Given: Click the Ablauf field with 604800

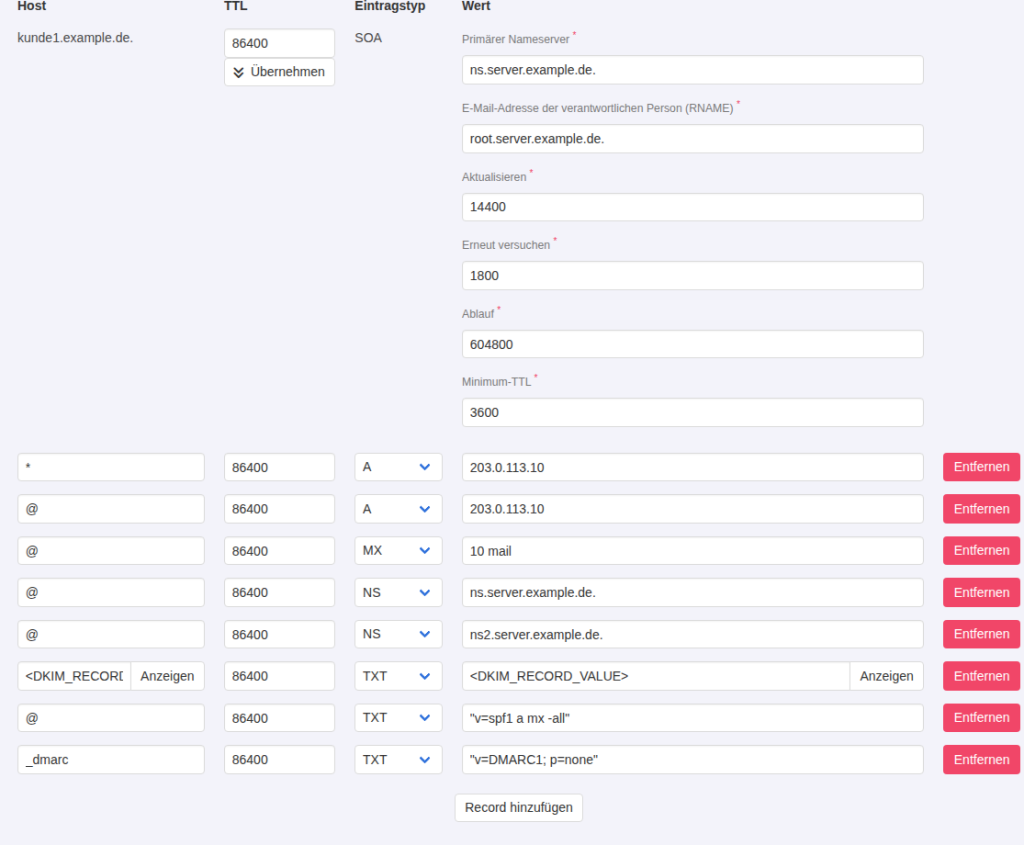Looking at the screenshot, I should coord(692,344).
